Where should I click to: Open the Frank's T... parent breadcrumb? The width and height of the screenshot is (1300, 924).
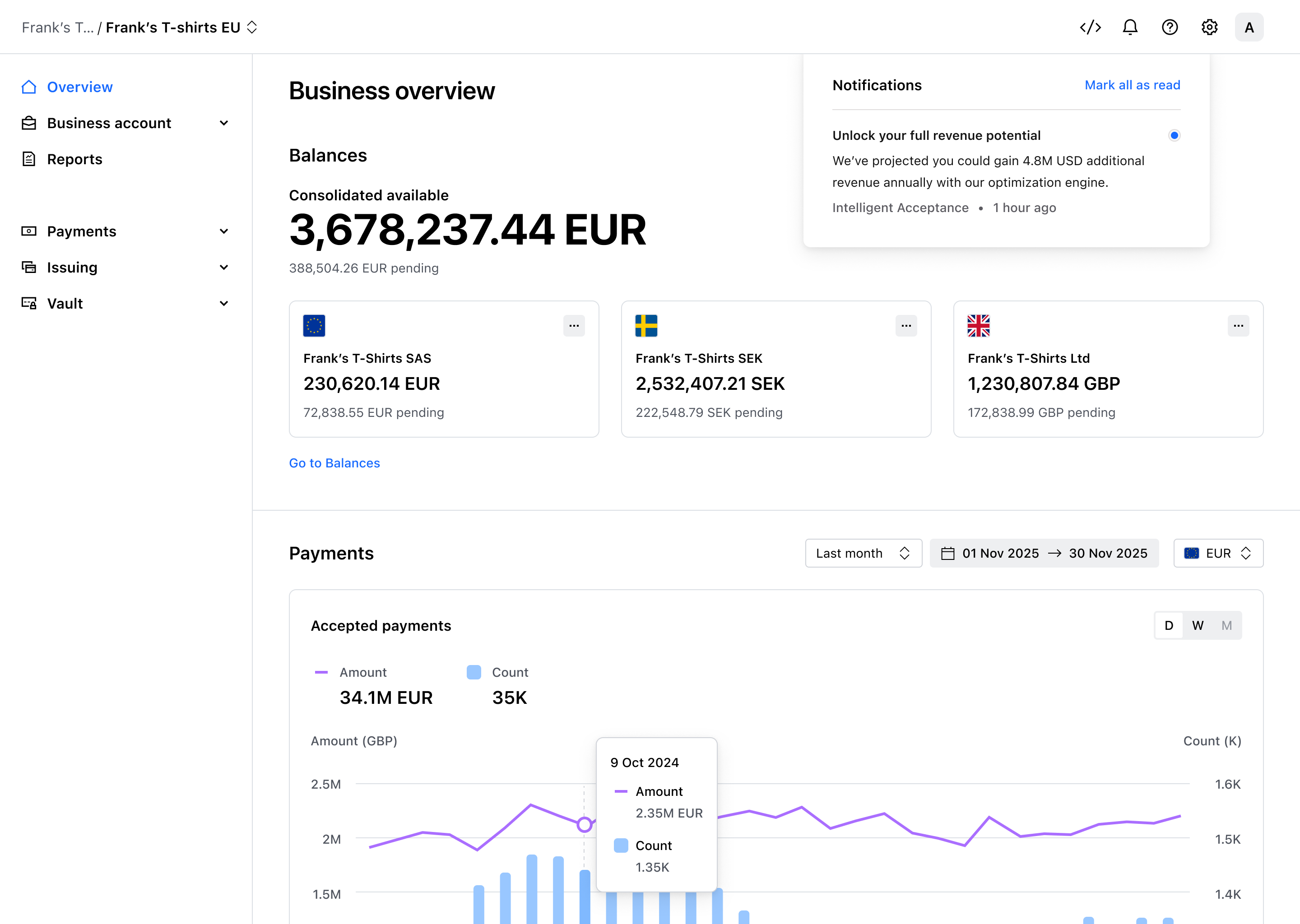57,28
